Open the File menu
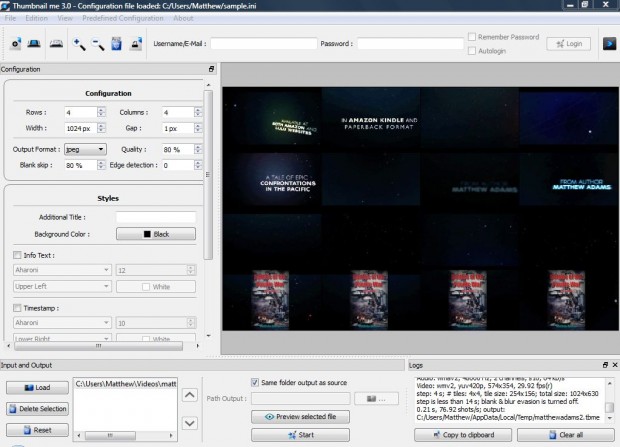Viewport: 620px width, 447px height. pos(10,18)
